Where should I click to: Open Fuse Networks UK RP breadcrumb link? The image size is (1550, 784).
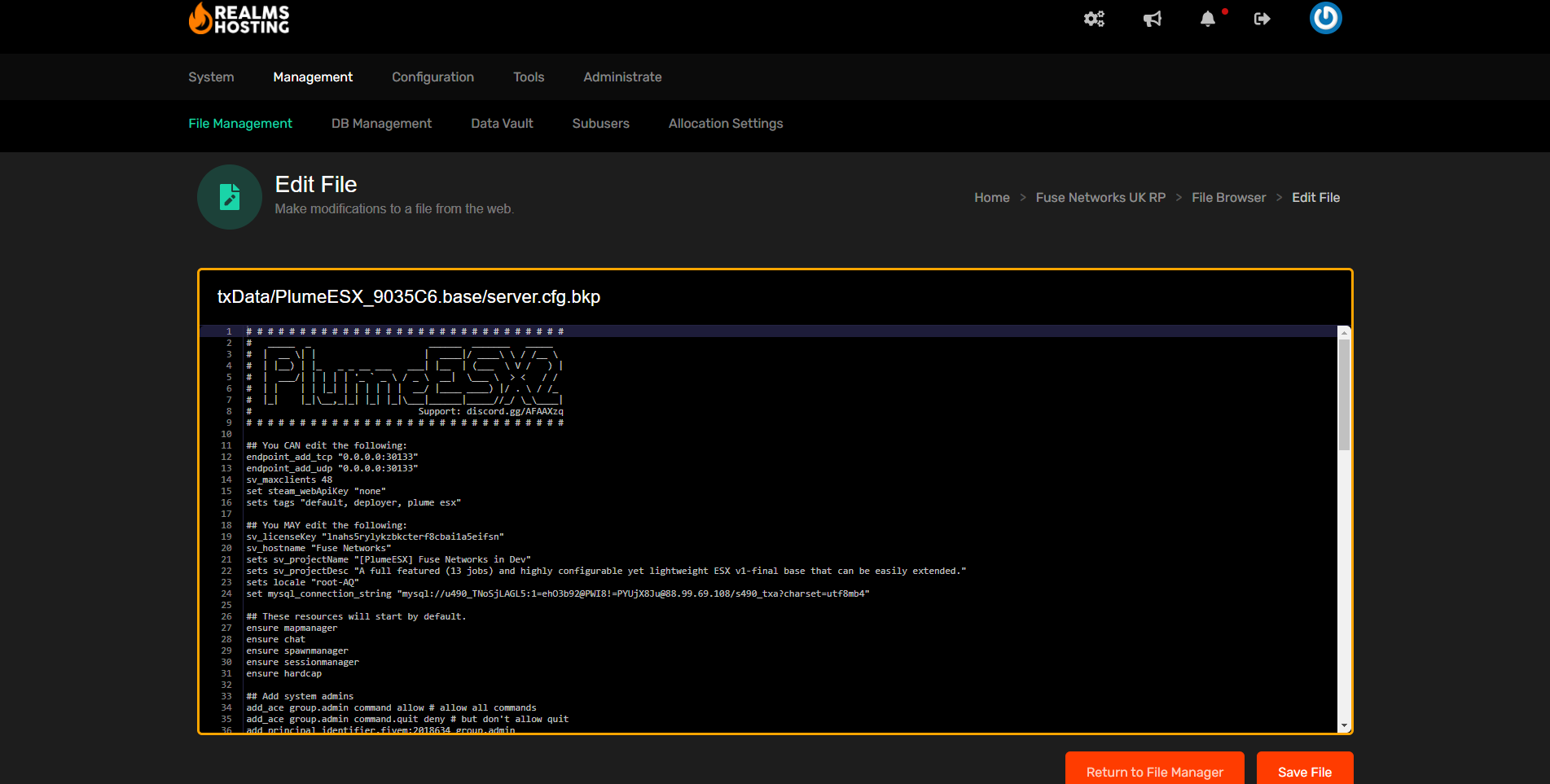[x=1100, y=198]
